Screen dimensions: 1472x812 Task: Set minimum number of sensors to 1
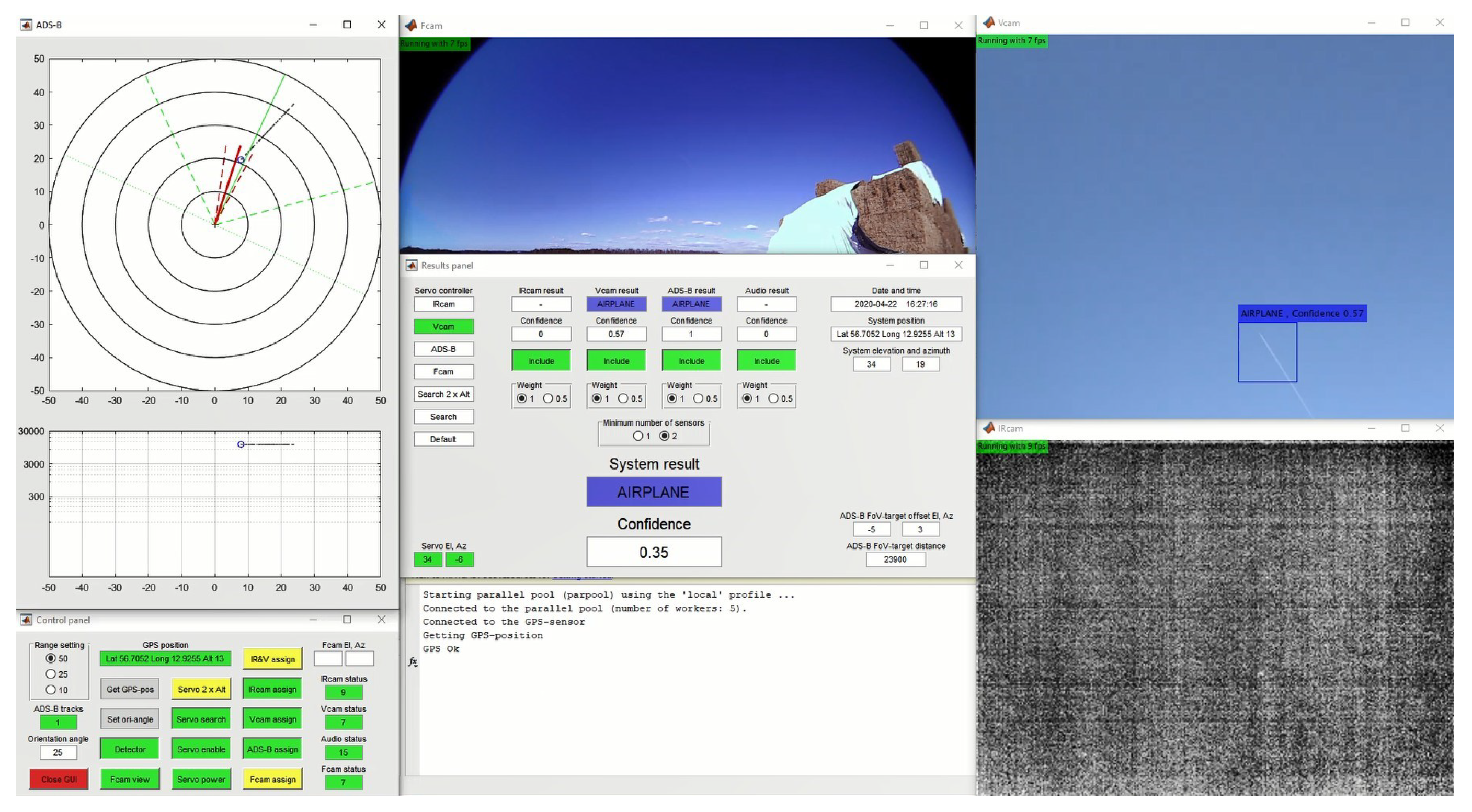pos(638,436)
